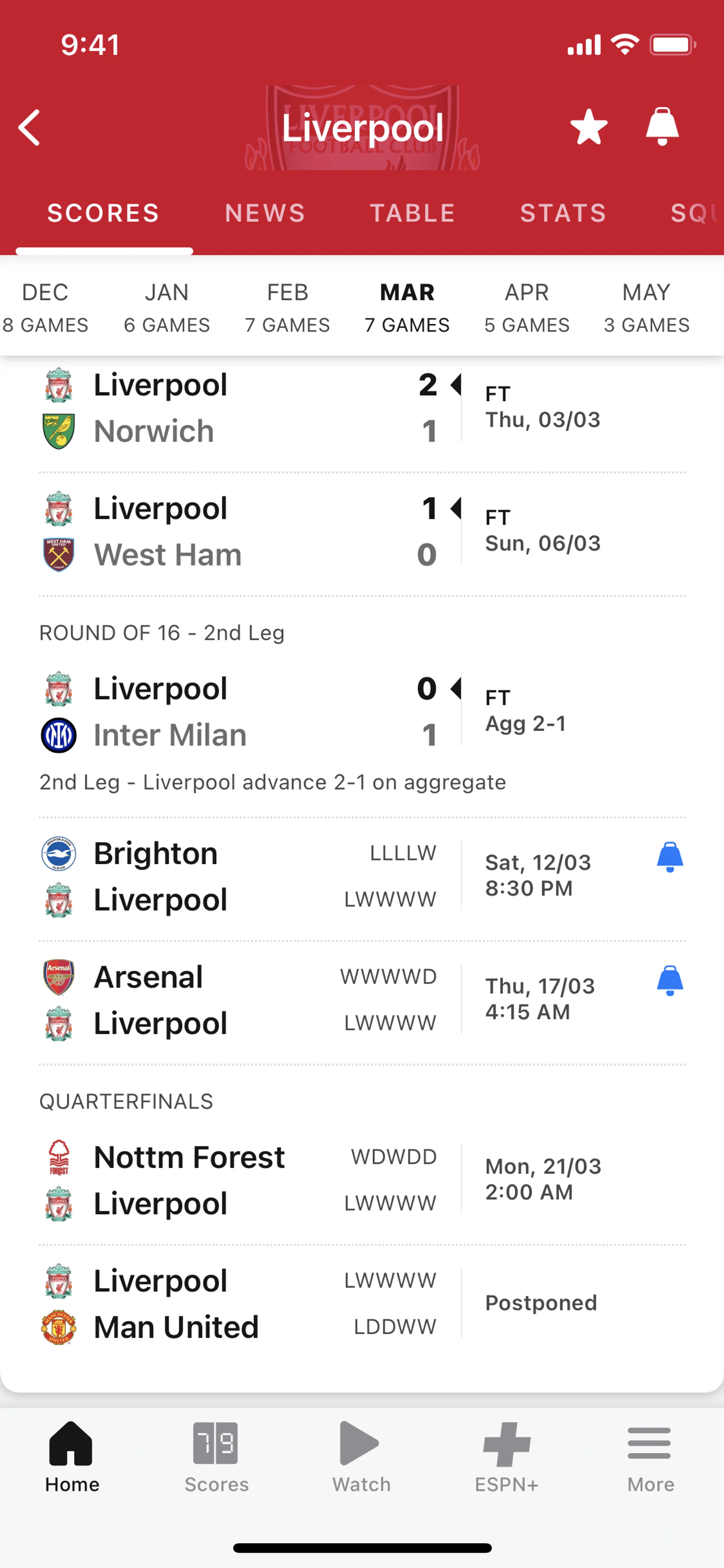Switch to the NEWS tab
The image size is (724, 1568).
265,213
